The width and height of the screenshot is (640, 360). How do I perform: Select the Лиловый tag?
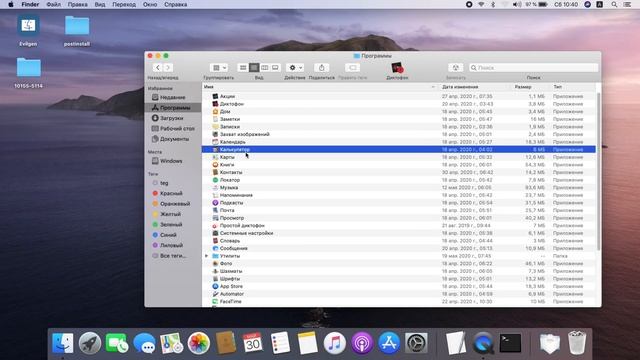pyautogui.click(x=172, y=245)
